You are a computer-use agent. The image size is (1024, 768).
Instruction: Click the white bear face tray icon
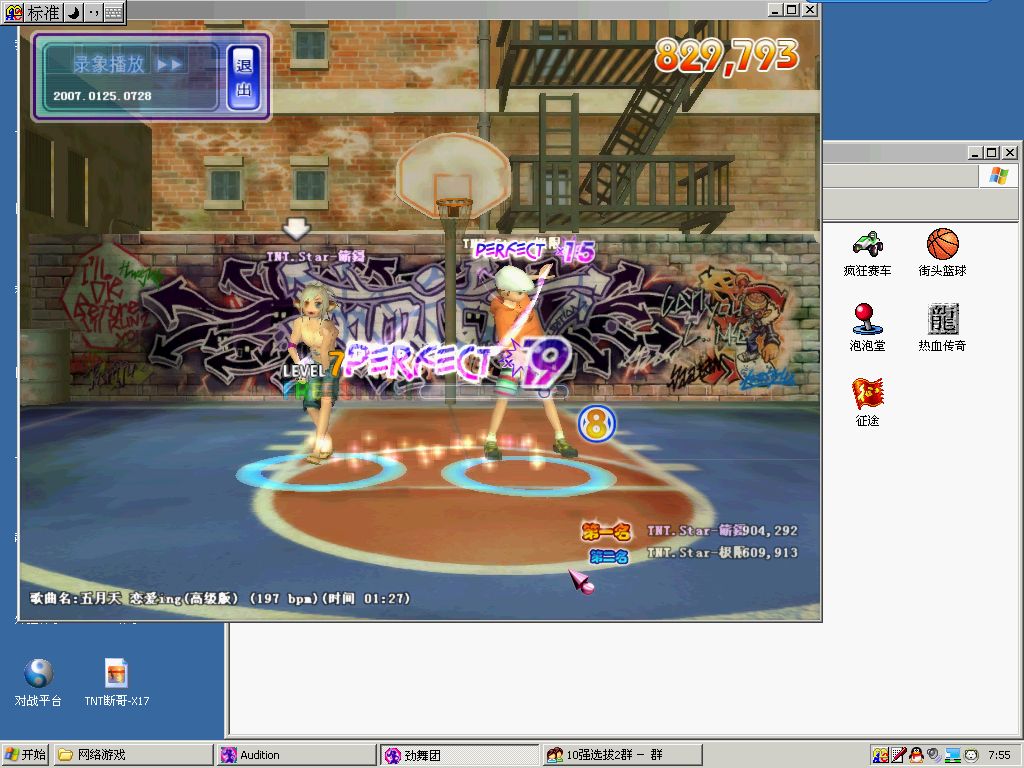tap(971, 755)
